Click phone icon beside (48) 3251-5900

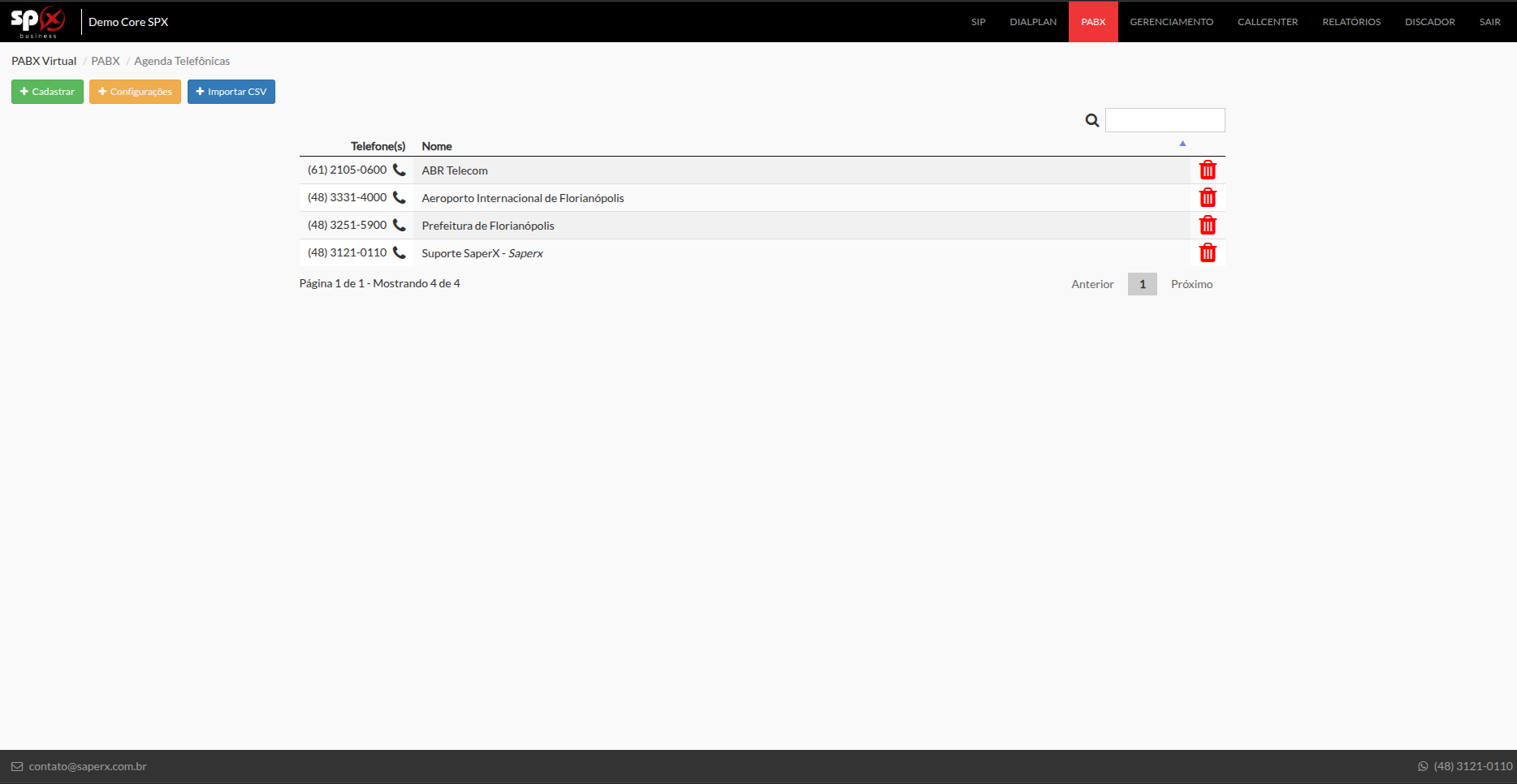point(399,225)
